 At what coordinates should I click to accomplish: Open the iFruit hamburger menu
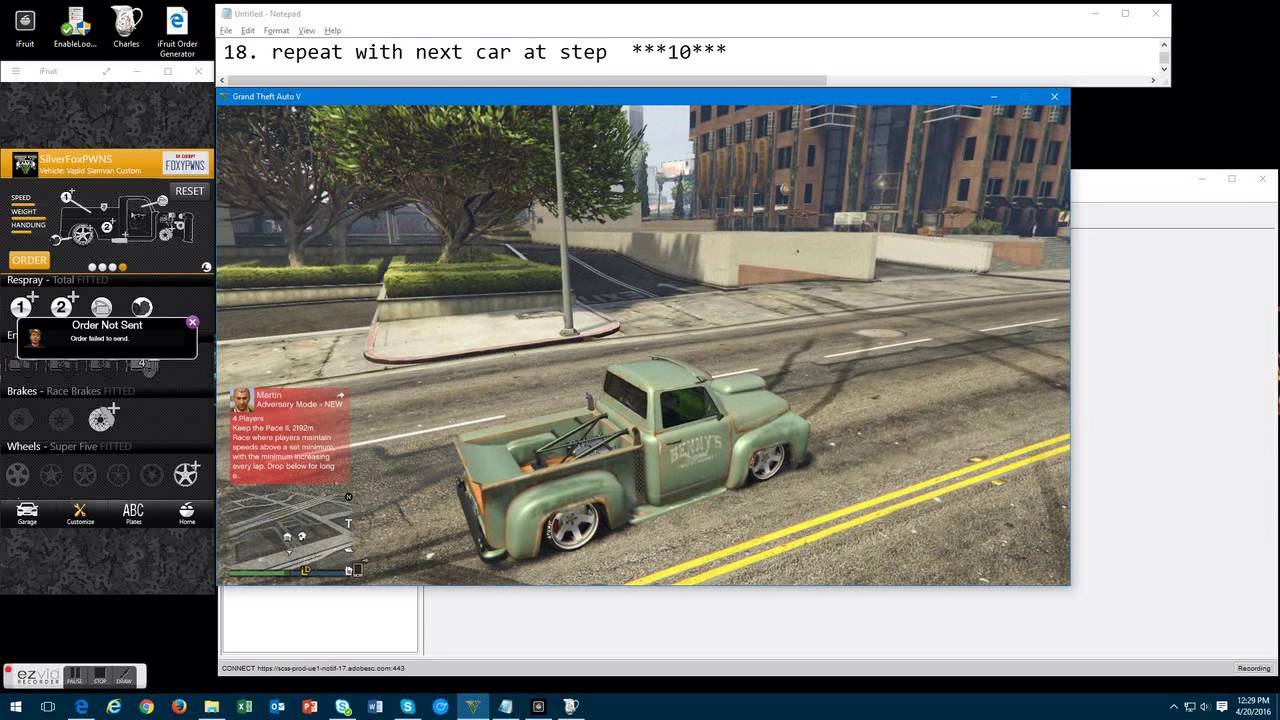tap(16, 72)
